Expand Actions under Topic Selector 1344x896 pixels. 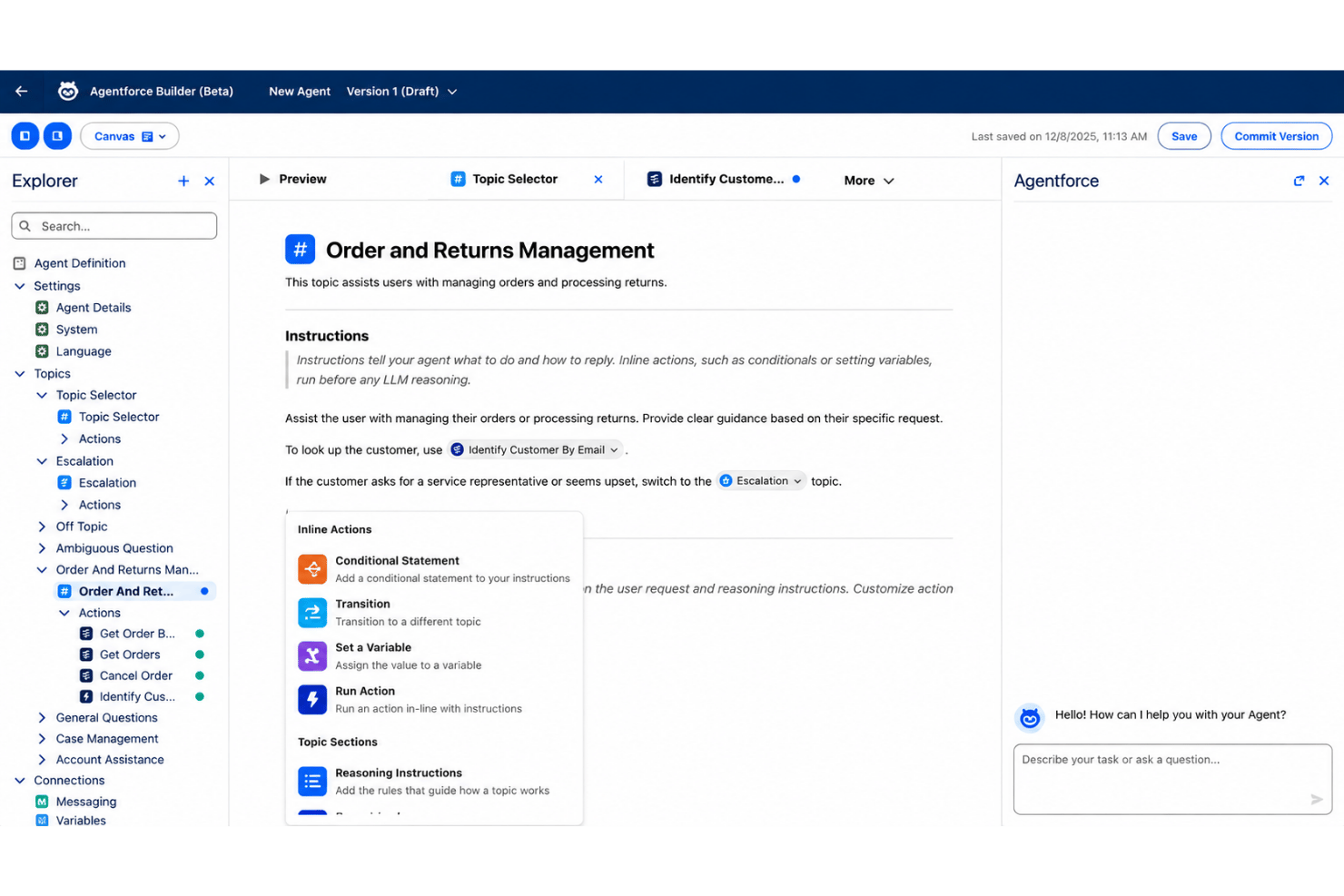point(64,439)
